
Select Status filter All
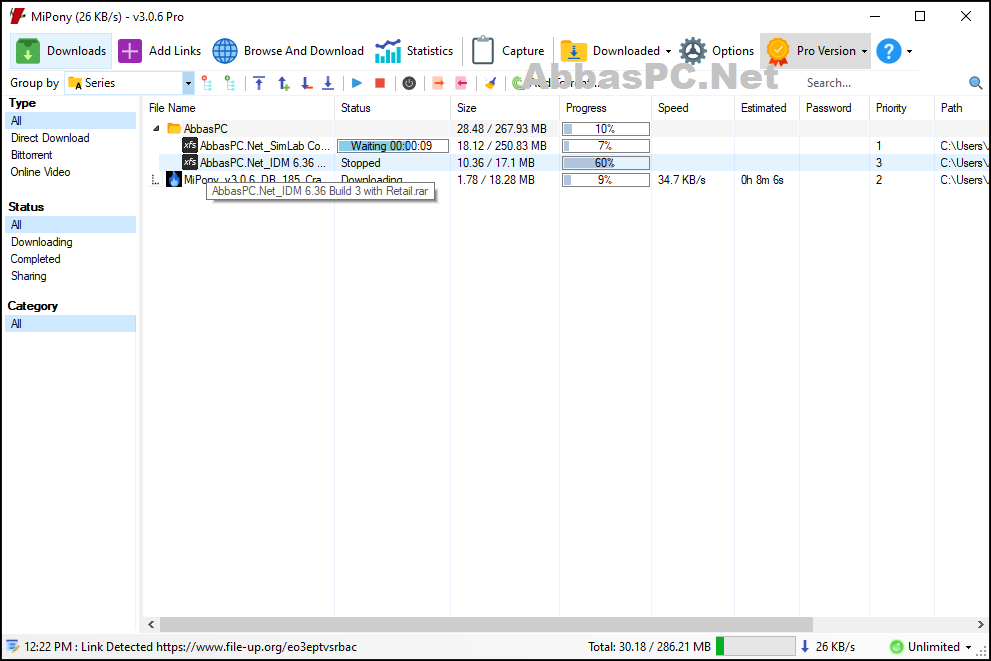[x=70, y=225]
